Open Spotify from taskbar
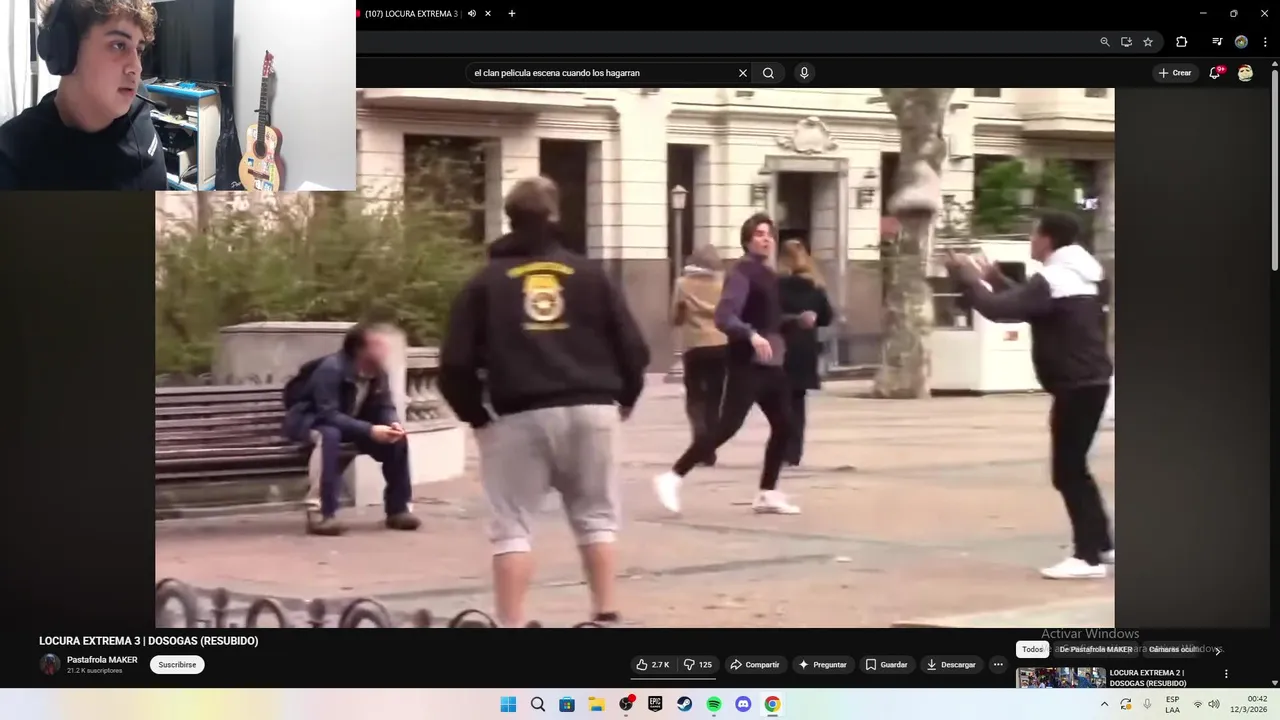This screenshot has height=720, width=1280. (714, 704)
